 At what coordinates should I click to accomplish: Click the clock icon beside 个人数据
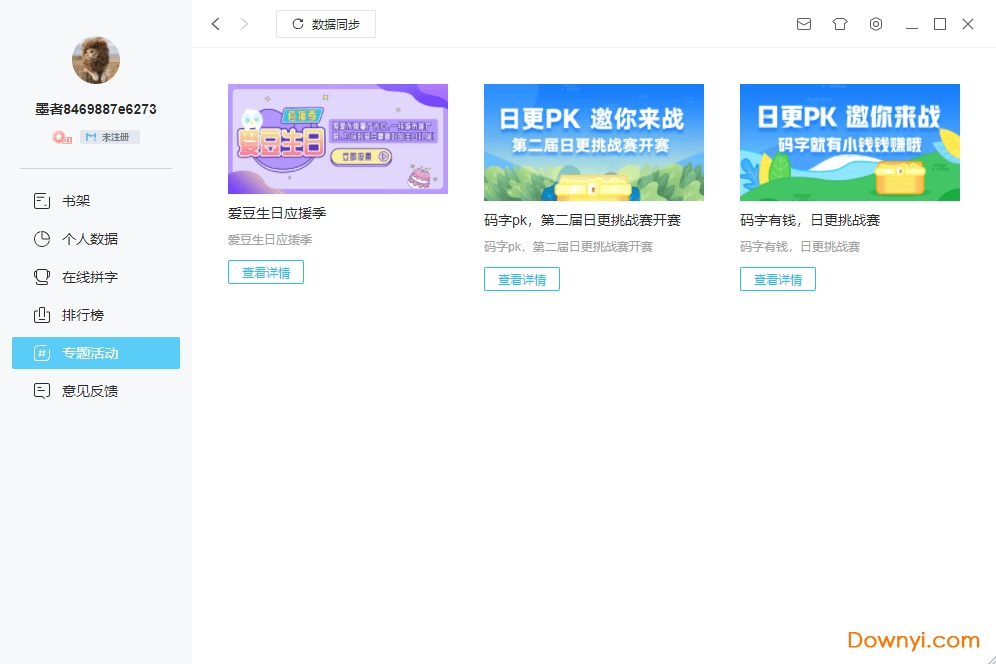[x=40, y=239]
